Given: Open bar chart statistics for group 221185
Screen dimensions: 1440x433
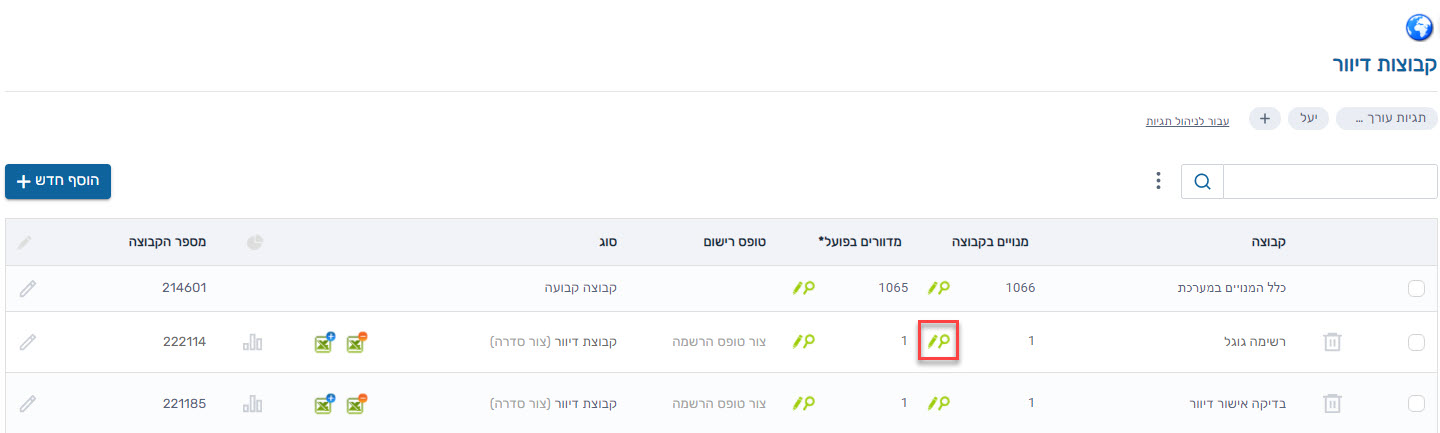Looking at the screenshot, I should pos(252,404).
